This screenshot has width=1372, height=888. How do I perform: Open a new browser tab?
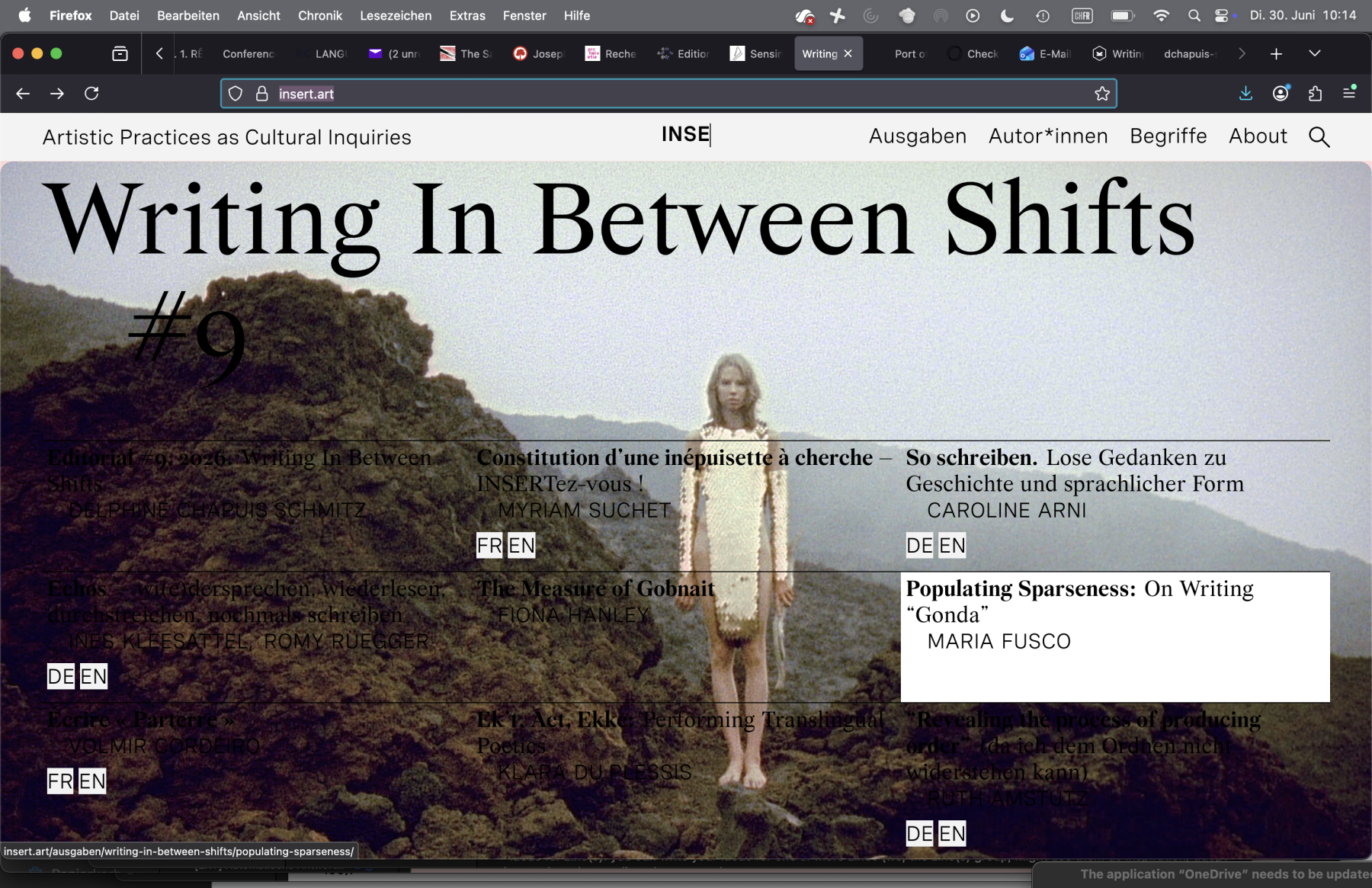coord(1276,53)
